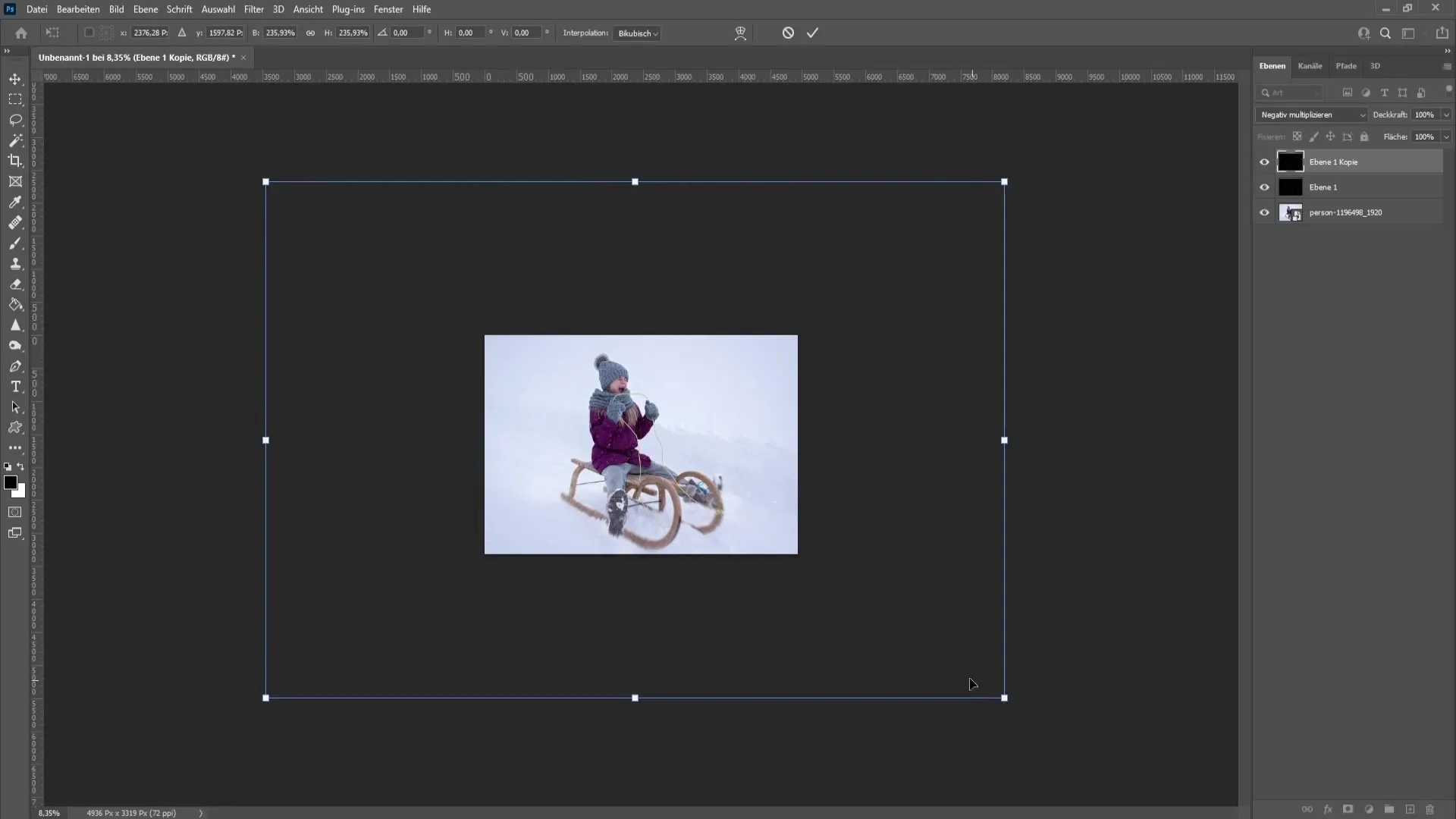Select the Text tool
The height and width of the screenshot is (819, 1456).
click(15, 387)
